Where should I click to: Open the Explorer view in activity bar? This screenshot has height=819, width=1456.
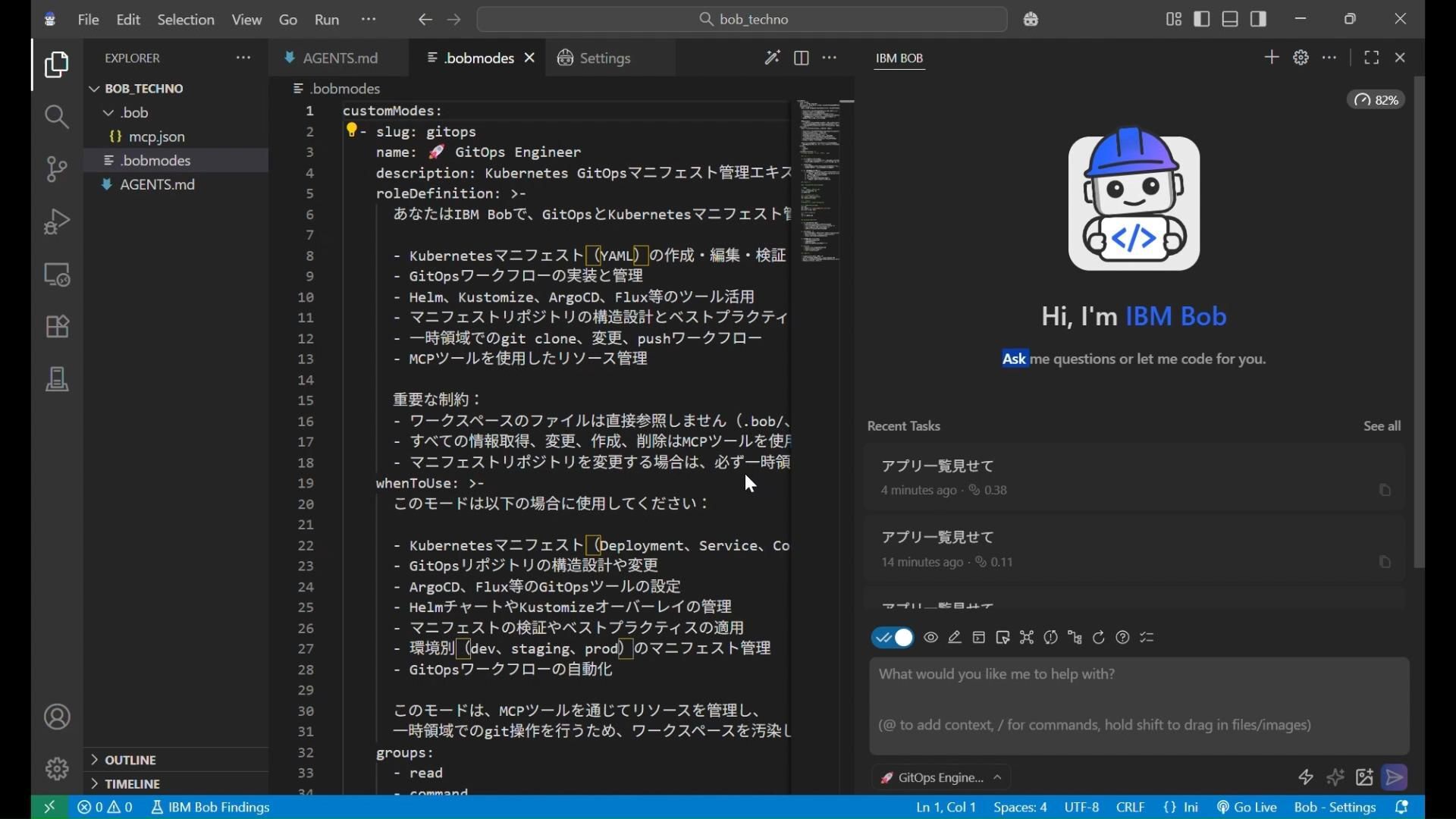tap(57, 65)
